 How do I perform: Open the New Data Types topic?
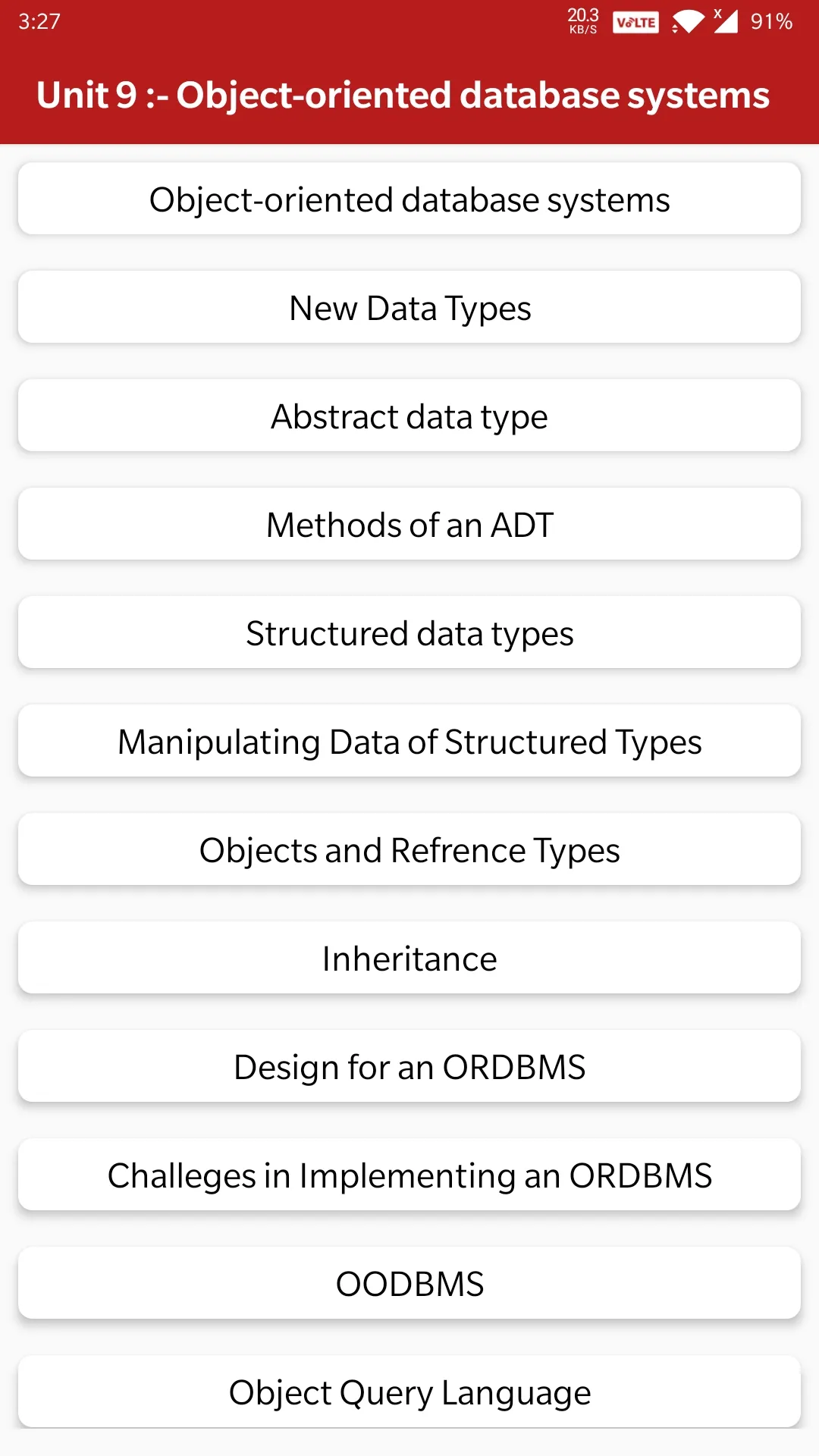(409, 307)
